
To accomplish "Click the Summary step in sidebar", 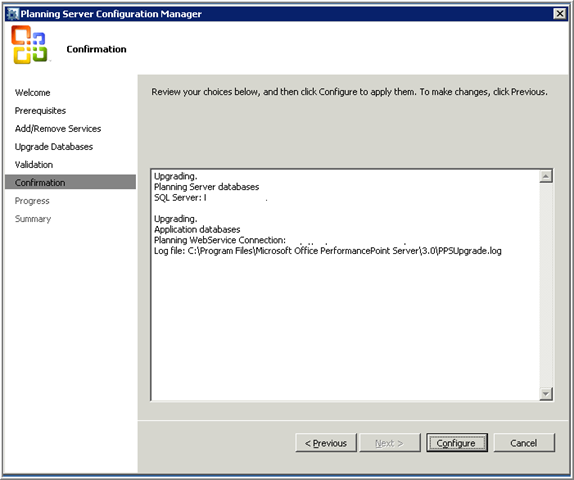I will pos(33,219).
